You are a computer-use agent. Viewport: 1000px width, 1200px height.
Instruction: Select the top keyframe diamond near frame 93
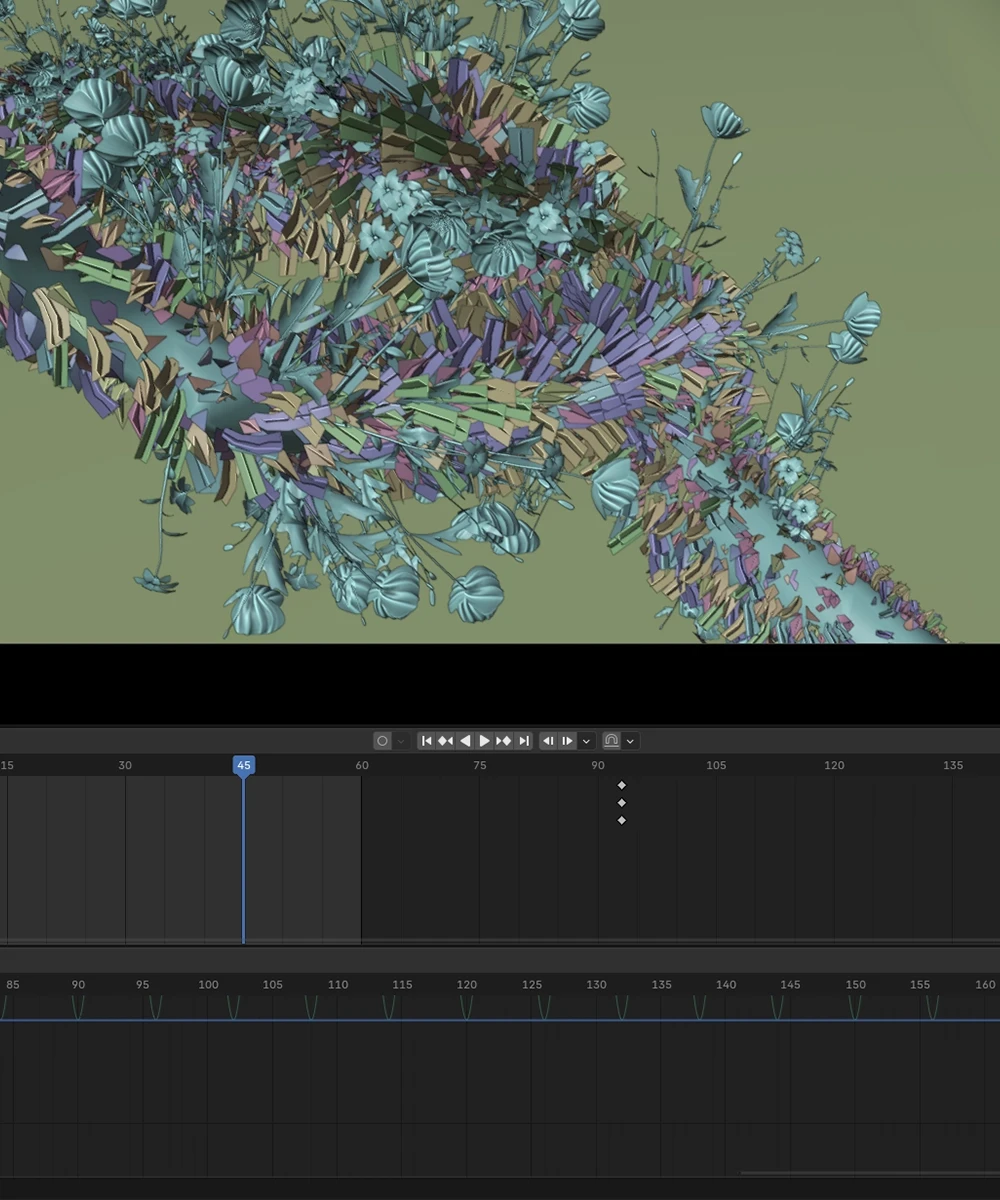pyautogui.click(x=622, y=785)
